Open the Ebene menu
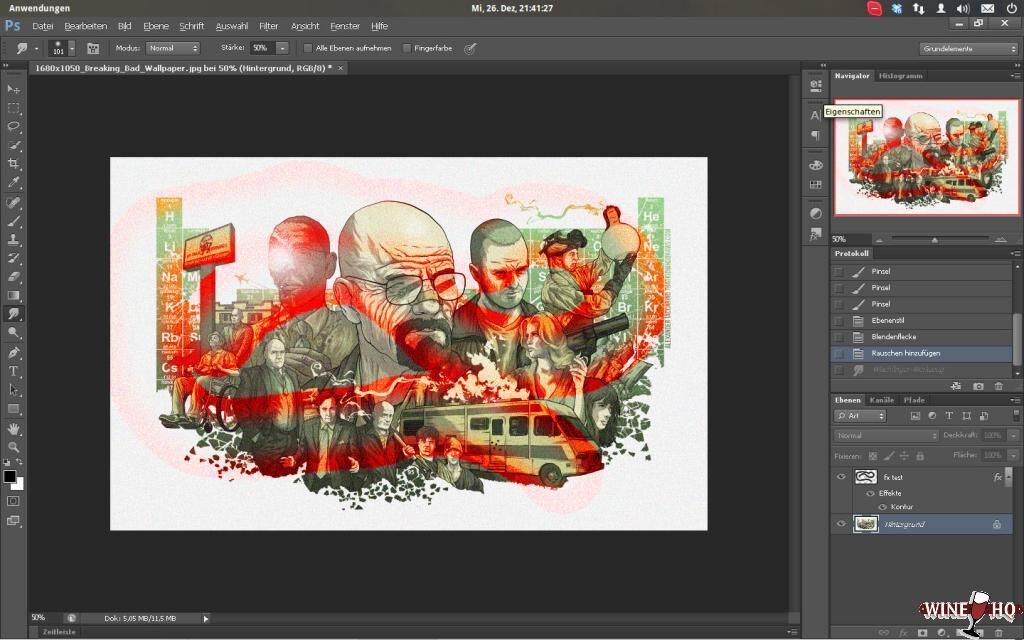Viewport: 1024px width, 640px height. (156, 26)
